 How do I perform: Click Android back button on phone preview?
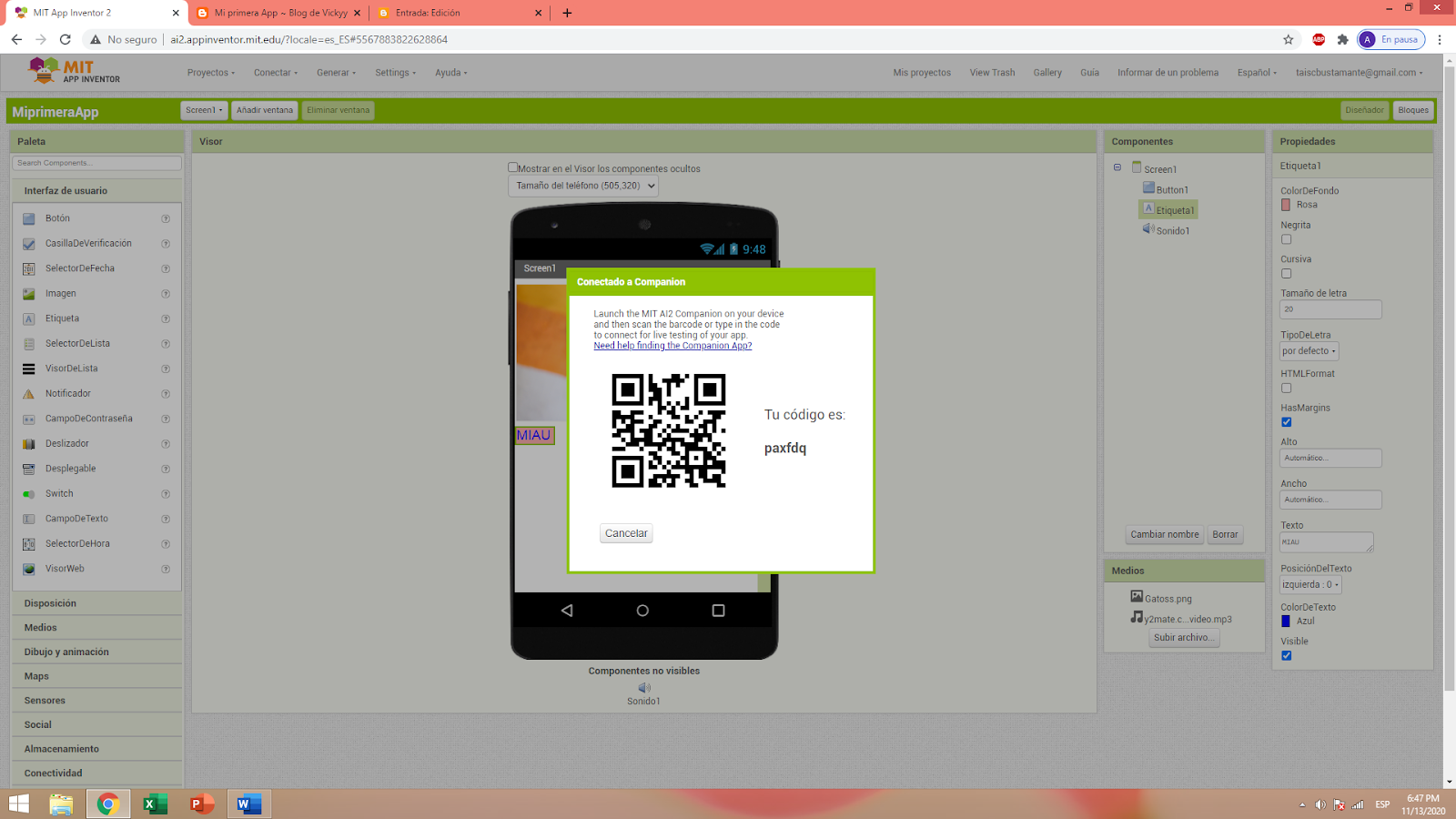[x=567, y=611]
